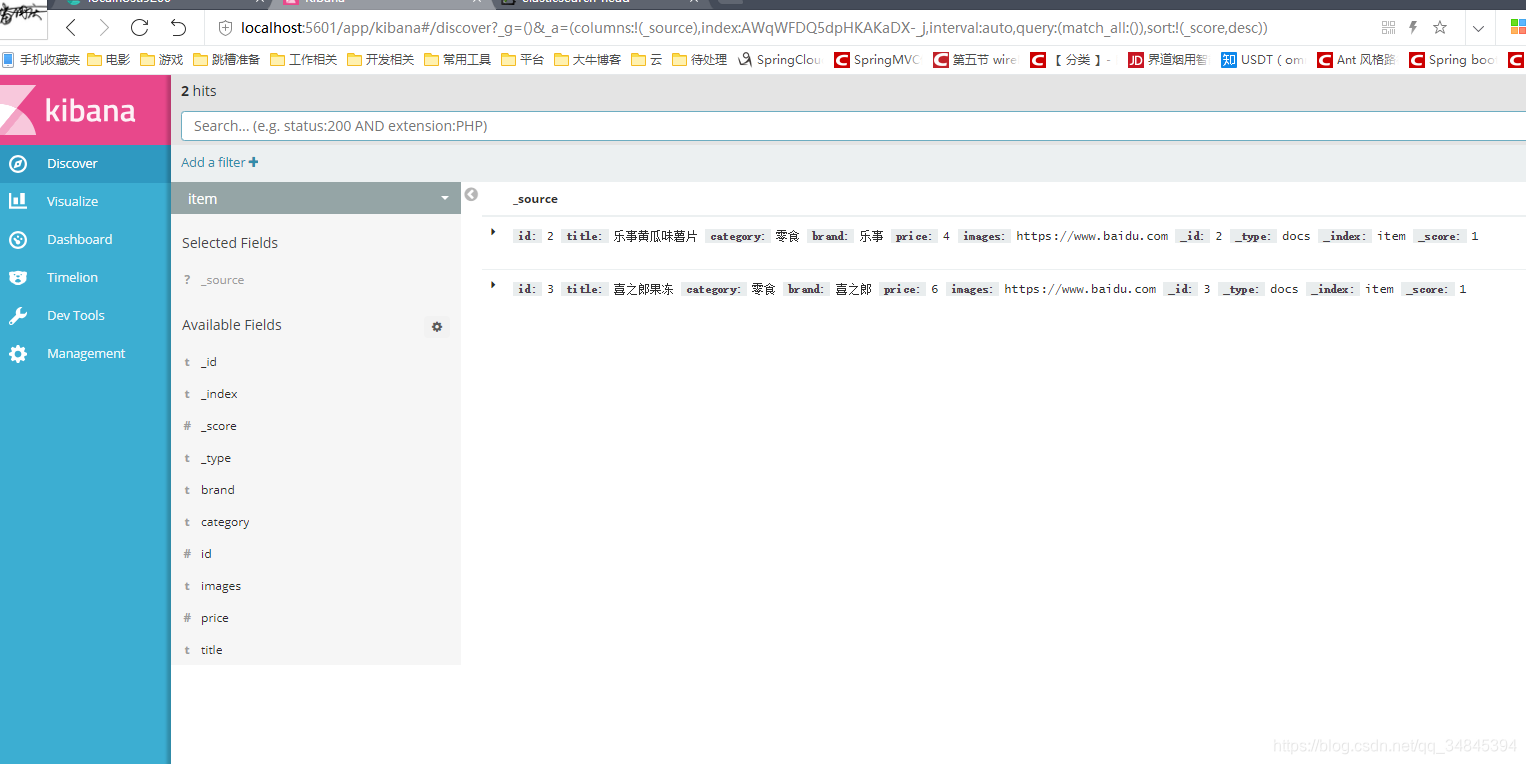Select the id numeric field

pos(206,554)
